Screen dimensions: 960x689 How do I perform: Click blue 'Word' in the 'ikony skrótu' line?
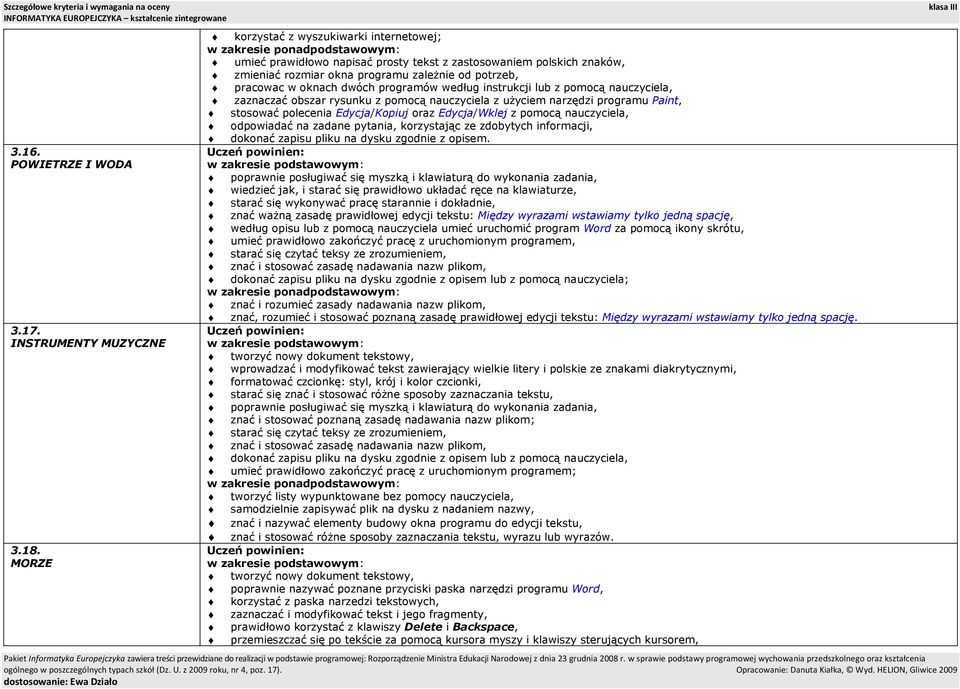[597, 228]
